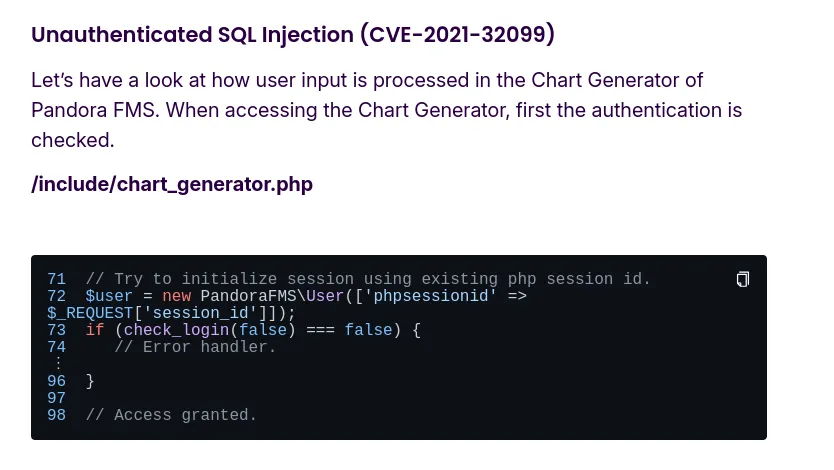Click the 'new' keyword in line 72
Image resolution: width=834 pixels, height=470 pixels.
tap(176, 296)
